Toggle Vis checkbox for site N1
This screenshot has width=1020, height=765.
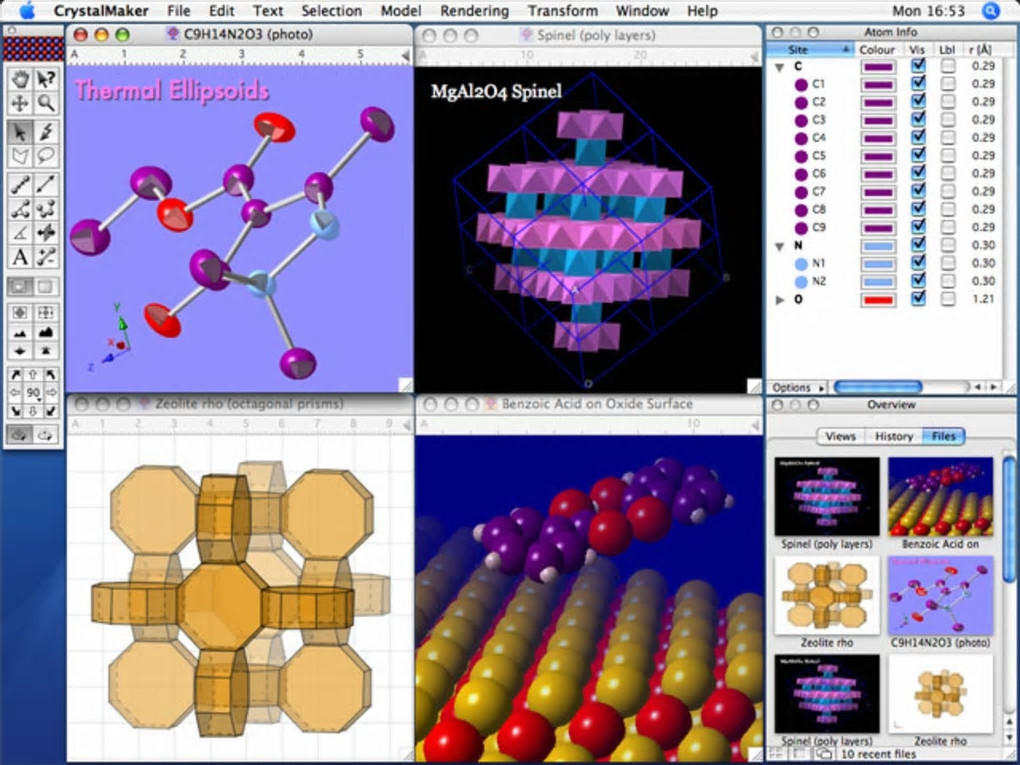[918, 263]
